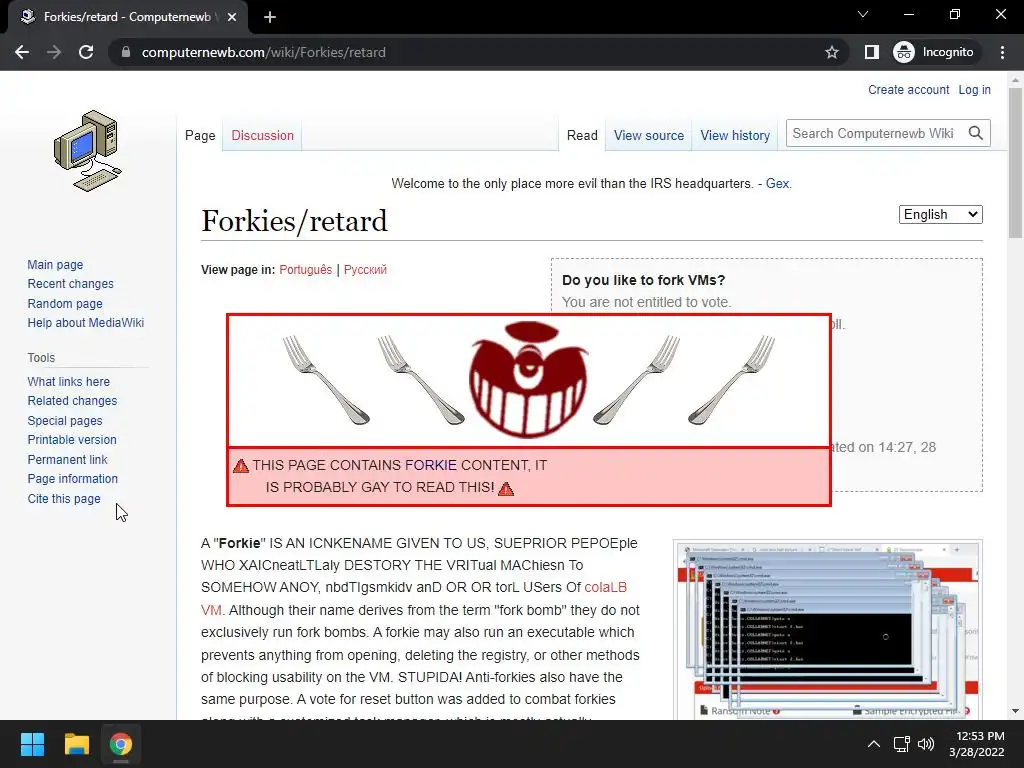Viewport: 1024px width, 768px height.
Task: Click Cite this page link
Action: click(x=64, y=498)
